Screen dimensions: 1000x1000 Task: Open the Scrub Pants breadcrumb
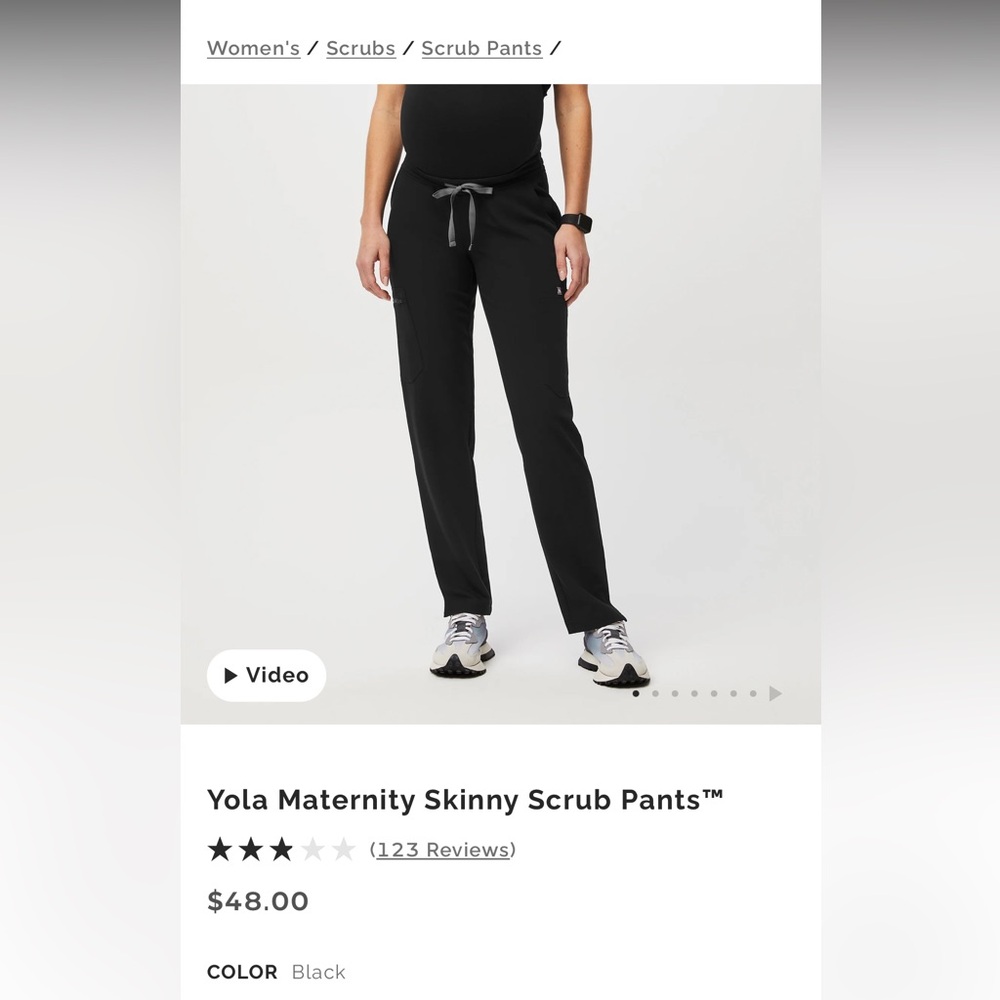(x=482, y=48)
